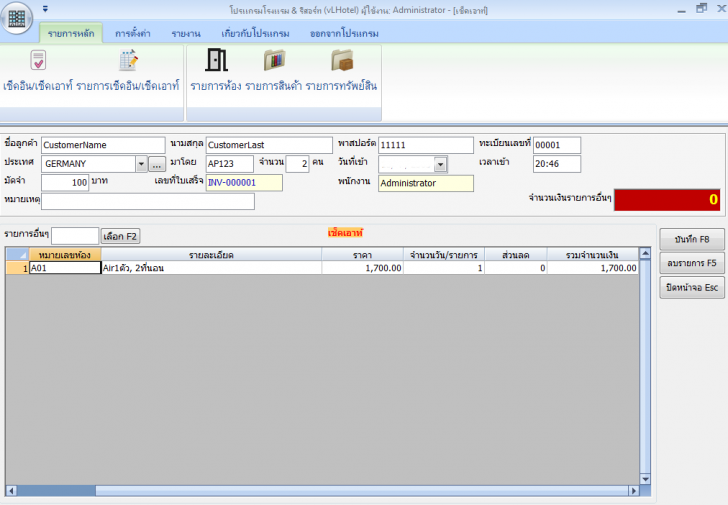Click the มาโดย field containing AP123
This screenshot has height=505, width=728.
[x=230, y=164]
